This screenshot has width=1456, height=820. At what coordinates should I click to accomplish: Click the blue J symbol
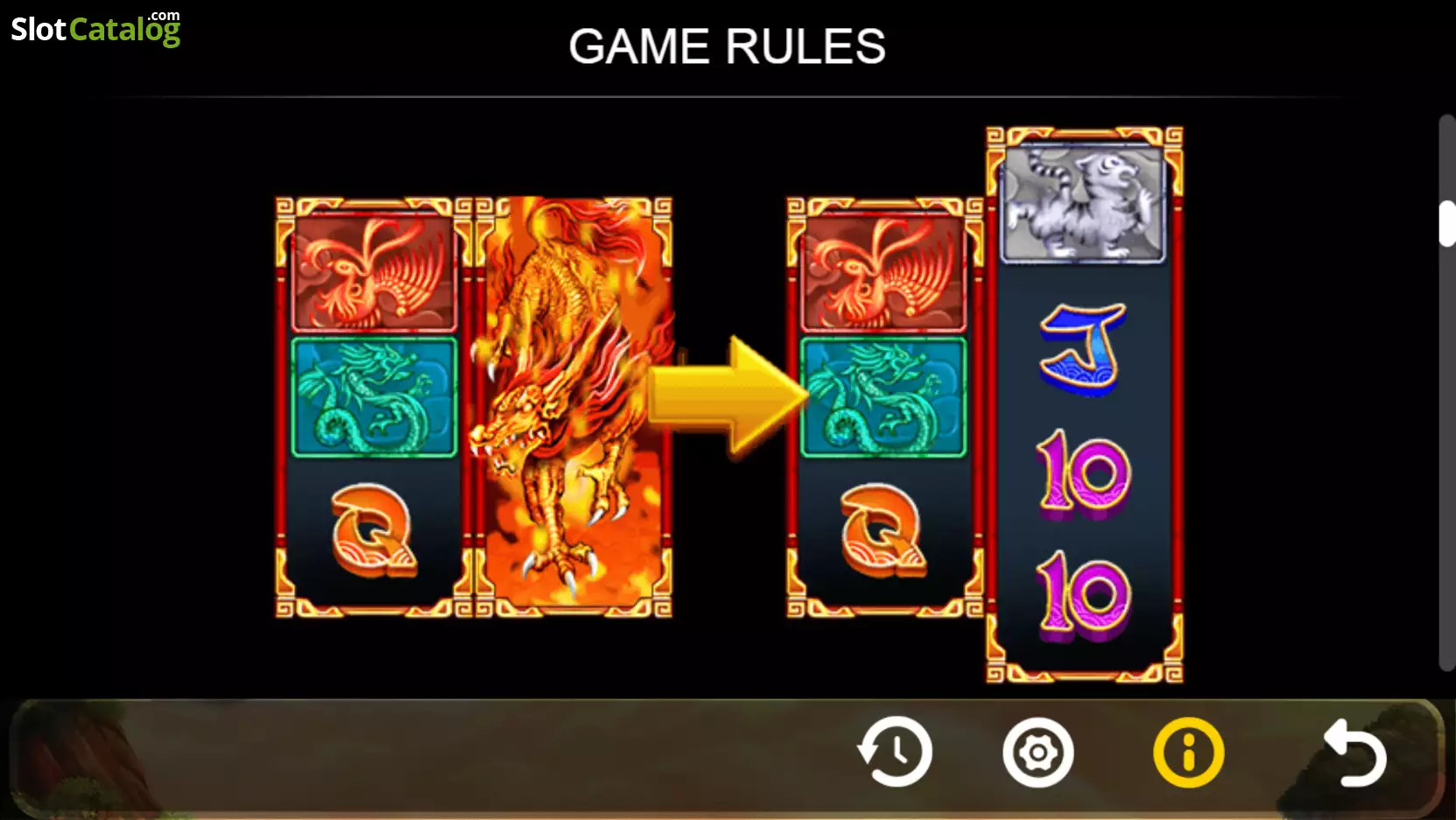coord(1084,348)
